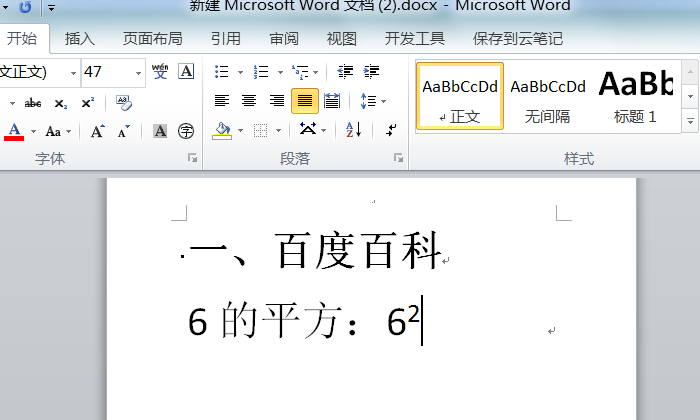This screenshot has height=420, width=700.
Task: Open the bullet list dropdown arrow
Action: coord(240,72)
